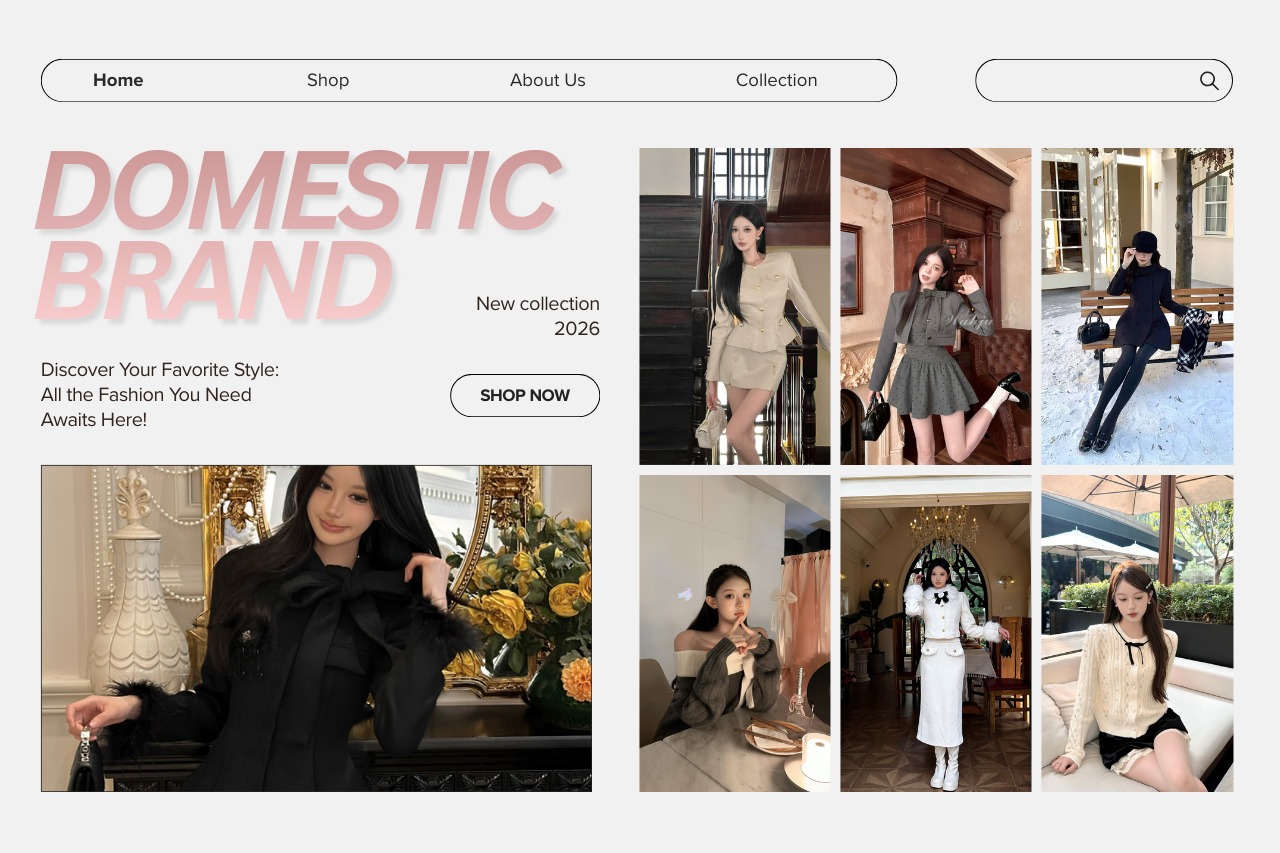Select Collection in the navigation bar
1280x853 pixels.
coord(777,80)
